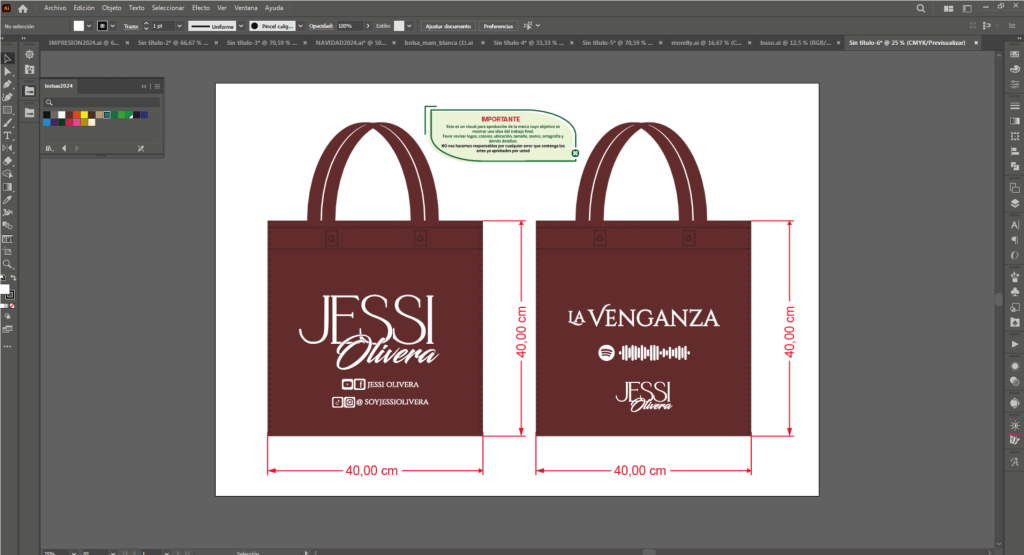Click the gear properties icon in left dock
The image size is (1024, 555).
29,54
